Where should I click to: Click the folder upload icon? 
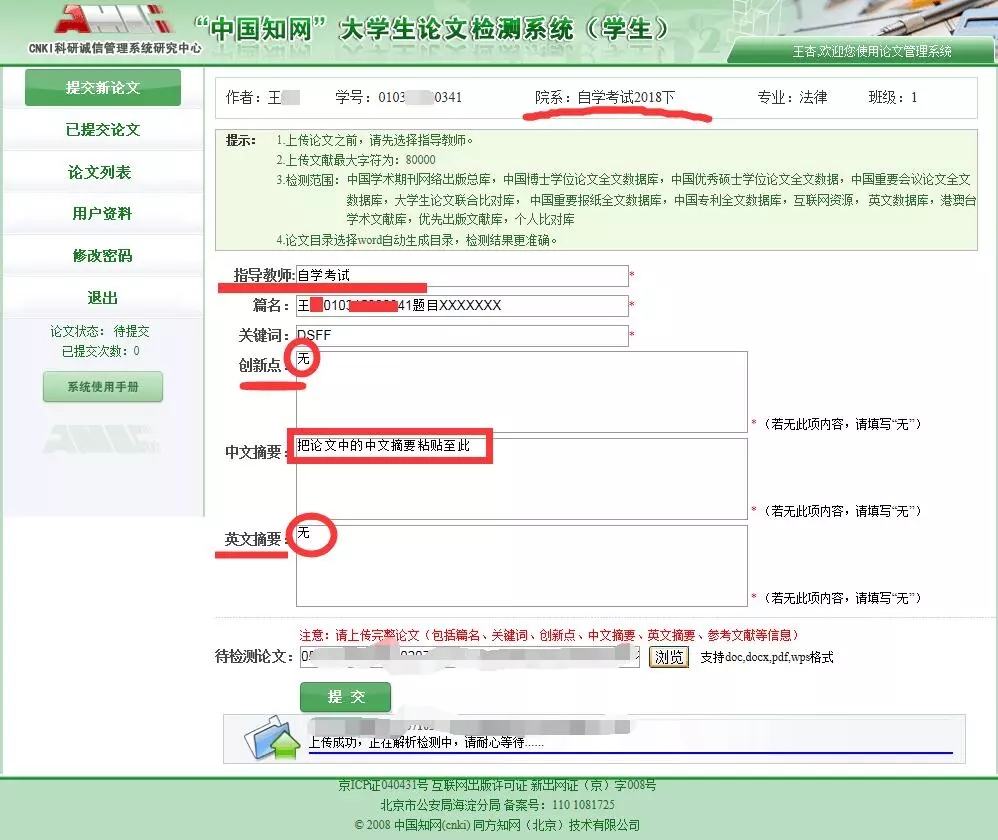(x=272, y=740)
